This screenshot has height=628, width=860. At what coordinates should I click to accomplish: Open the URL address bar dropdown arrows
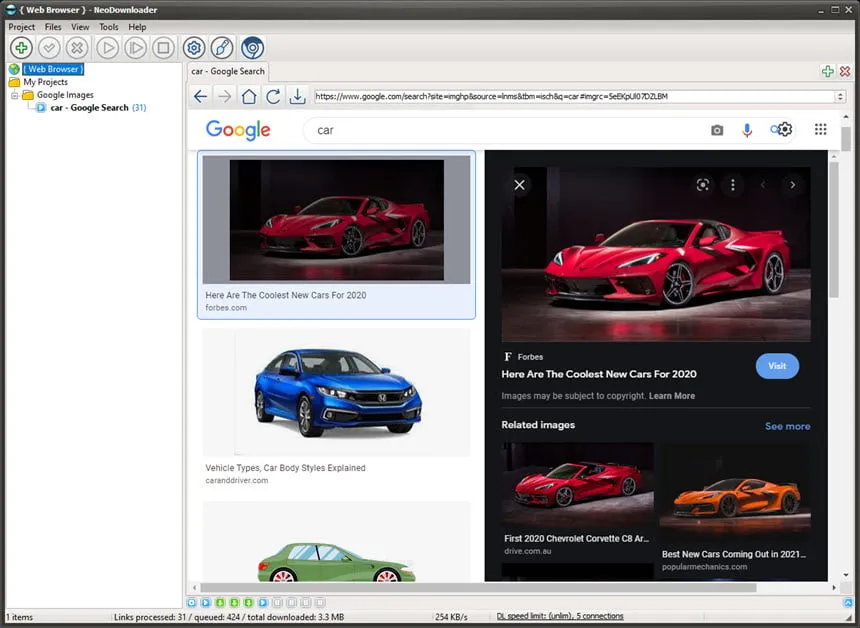click(x=840, y=97)
